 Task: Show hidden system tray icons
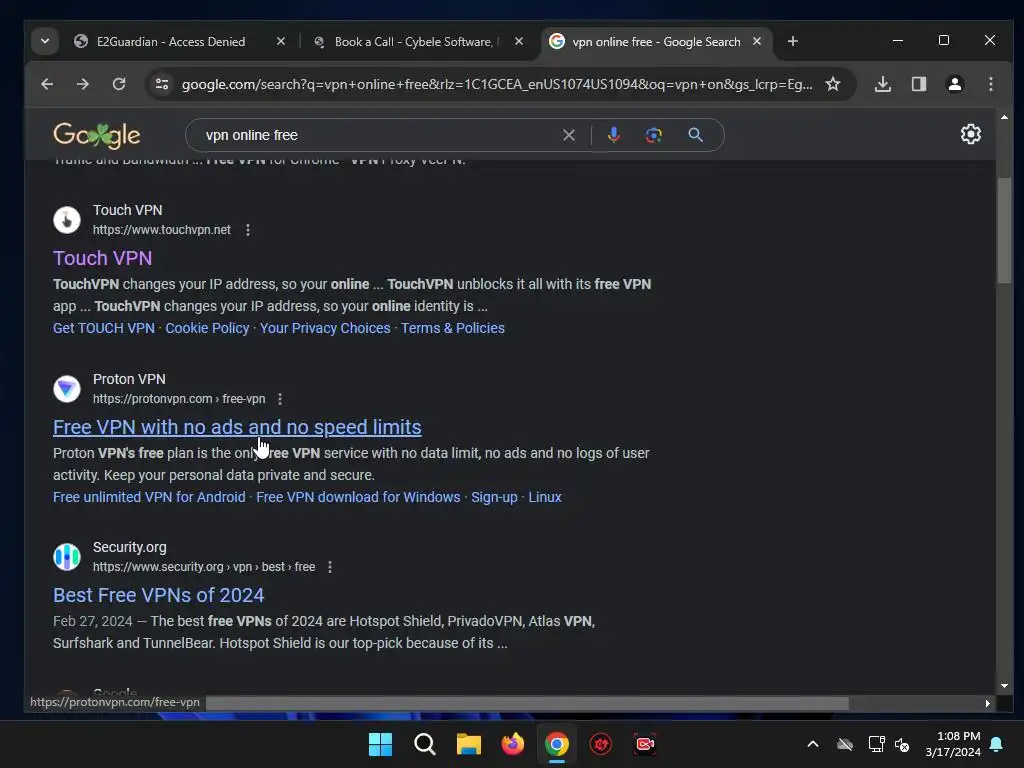coord(812,744)
